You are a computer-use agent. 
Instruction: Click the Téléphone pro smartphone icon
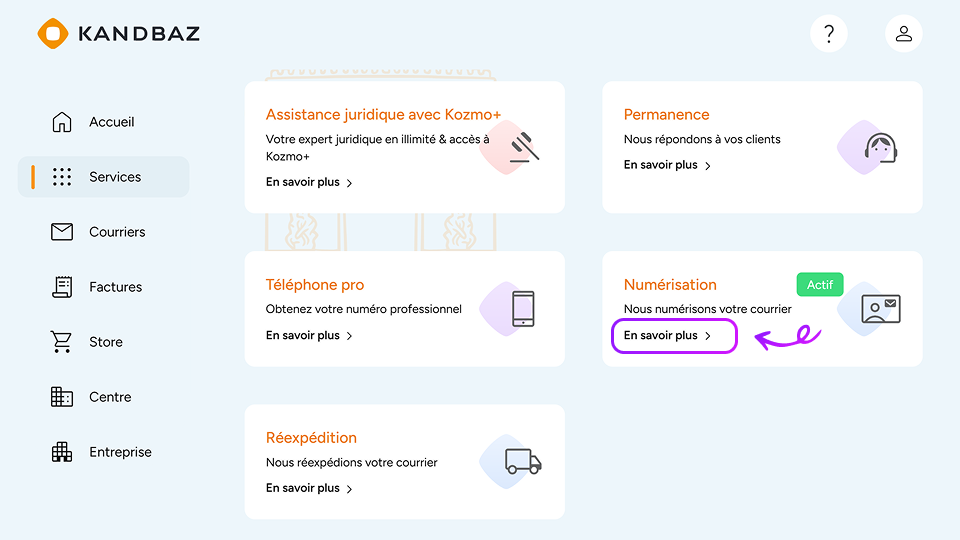(523, 308)
